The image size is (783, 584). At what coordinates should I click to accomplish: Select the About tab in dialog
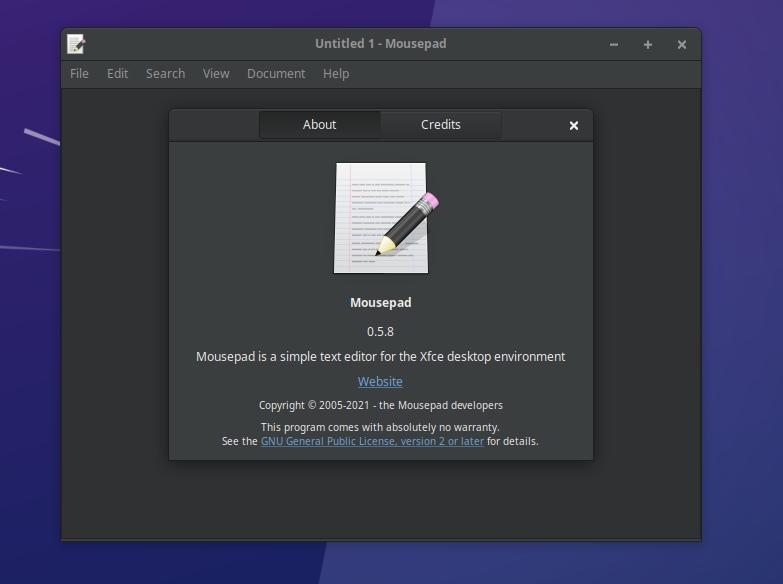tap(320, 124)
